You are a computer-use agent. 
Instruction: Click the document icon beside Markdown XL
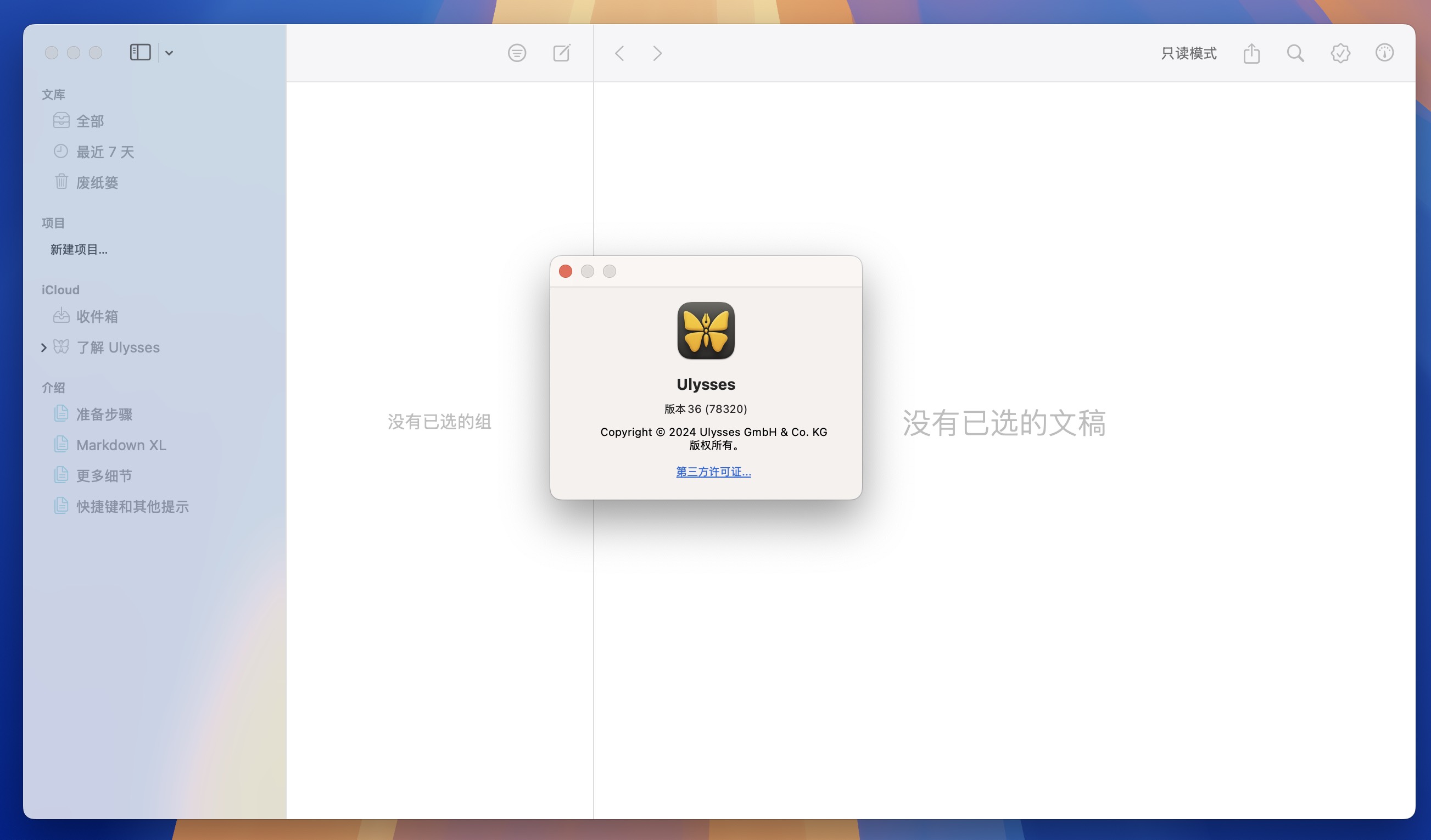point(62,443)
